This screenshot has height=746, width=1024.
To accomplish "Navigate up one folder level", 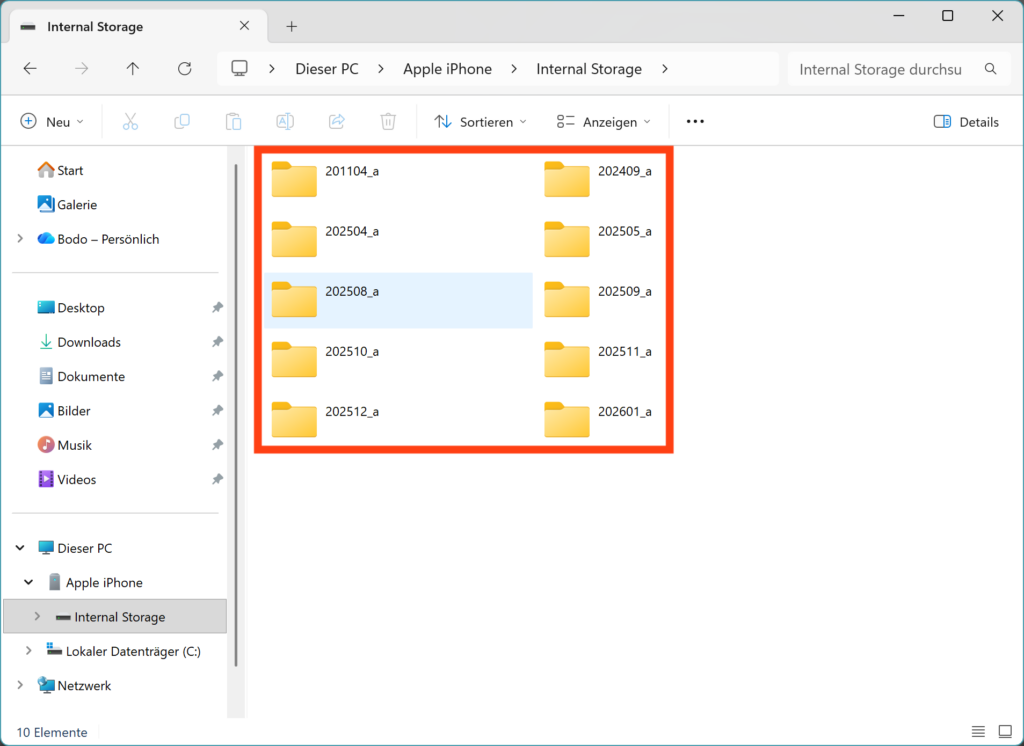I will point(132,68).
